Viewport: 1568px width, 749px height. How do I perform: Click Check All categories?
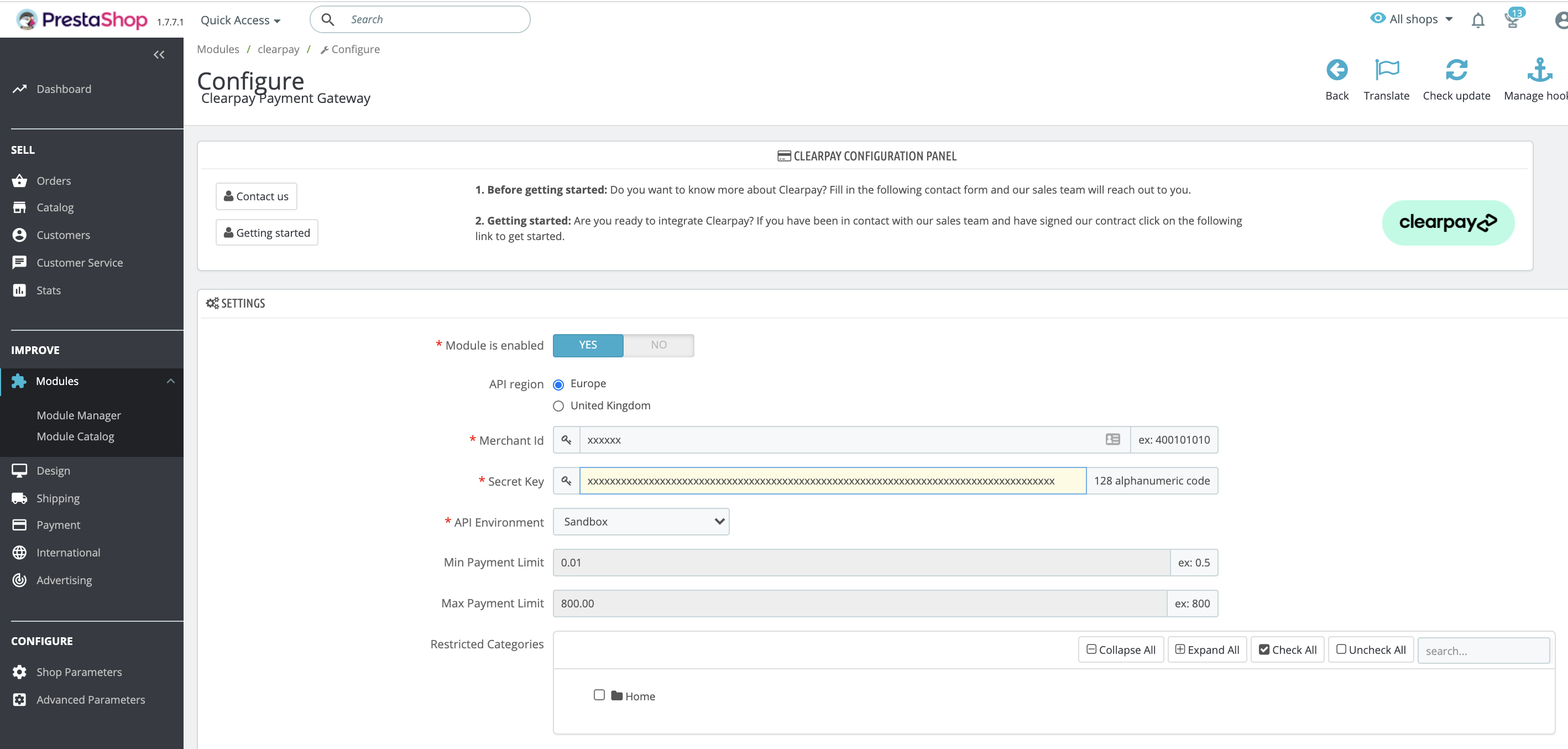click(x=1287, y=650)
